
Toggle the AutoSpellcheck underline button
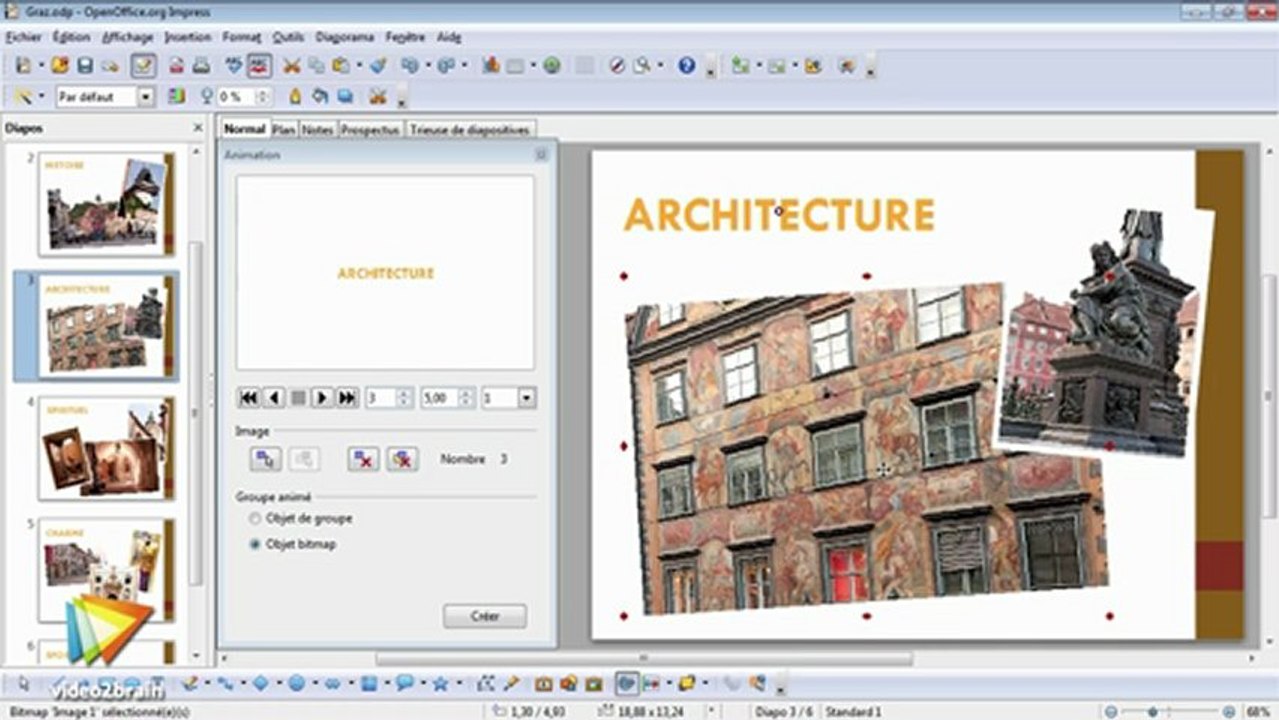[259, 66]
